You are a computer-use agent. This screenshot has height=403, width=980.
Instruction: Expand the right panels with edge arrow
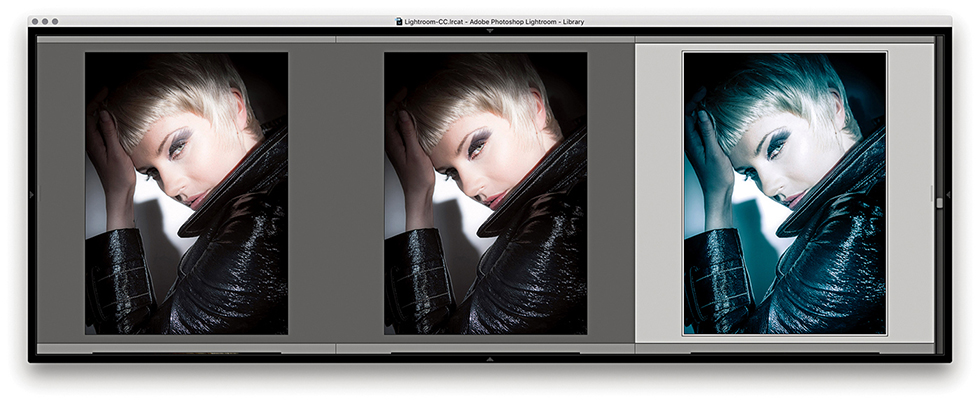947,195
